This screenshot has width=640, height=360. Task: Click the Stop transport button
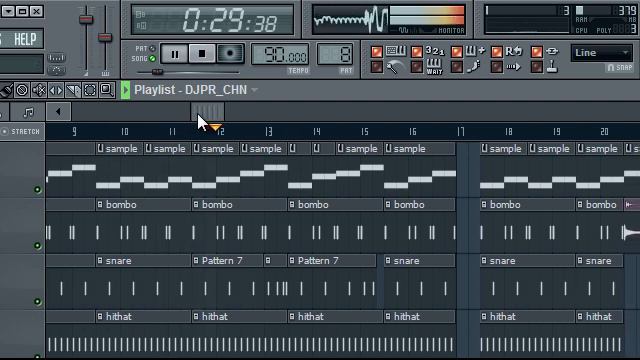pos(202,53)
